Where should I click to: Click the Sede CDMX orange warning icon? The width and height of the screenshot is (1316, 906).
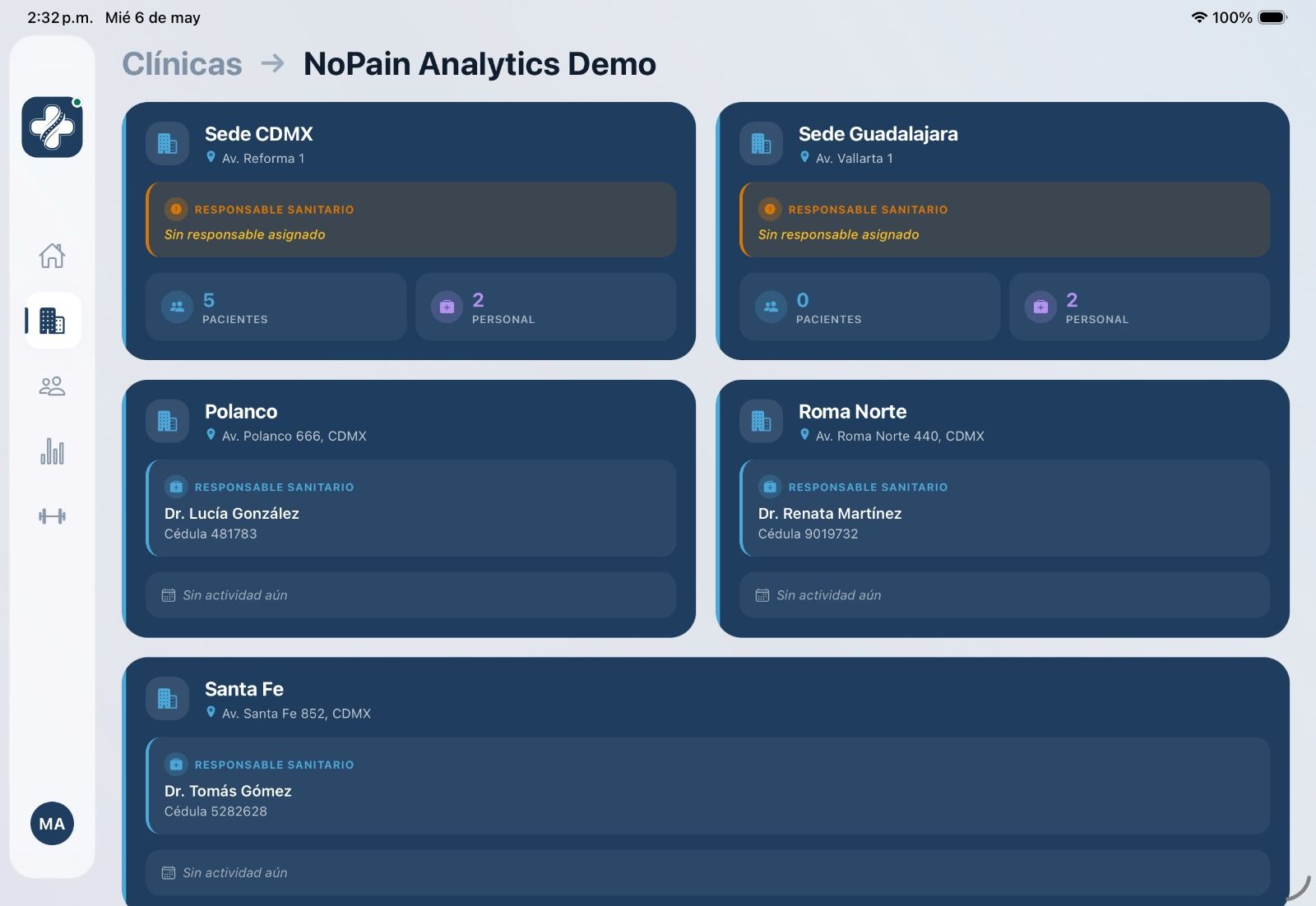tap(176, 210)
